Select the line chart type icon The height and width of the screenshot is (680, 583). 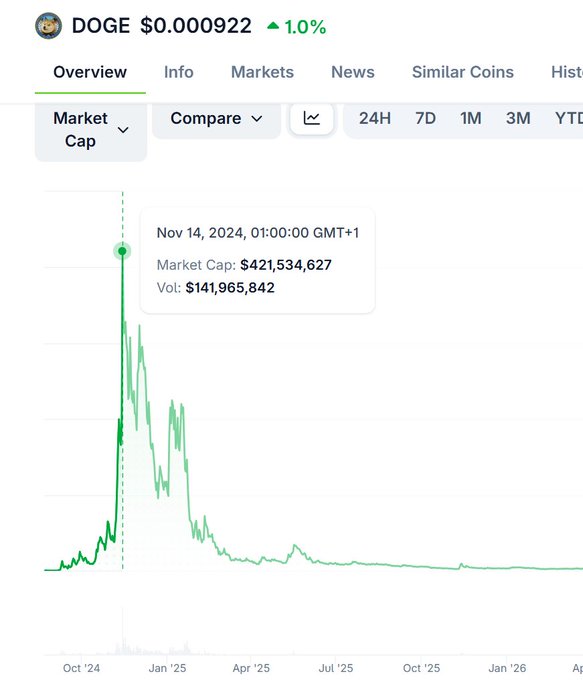(x=311, y=118)
